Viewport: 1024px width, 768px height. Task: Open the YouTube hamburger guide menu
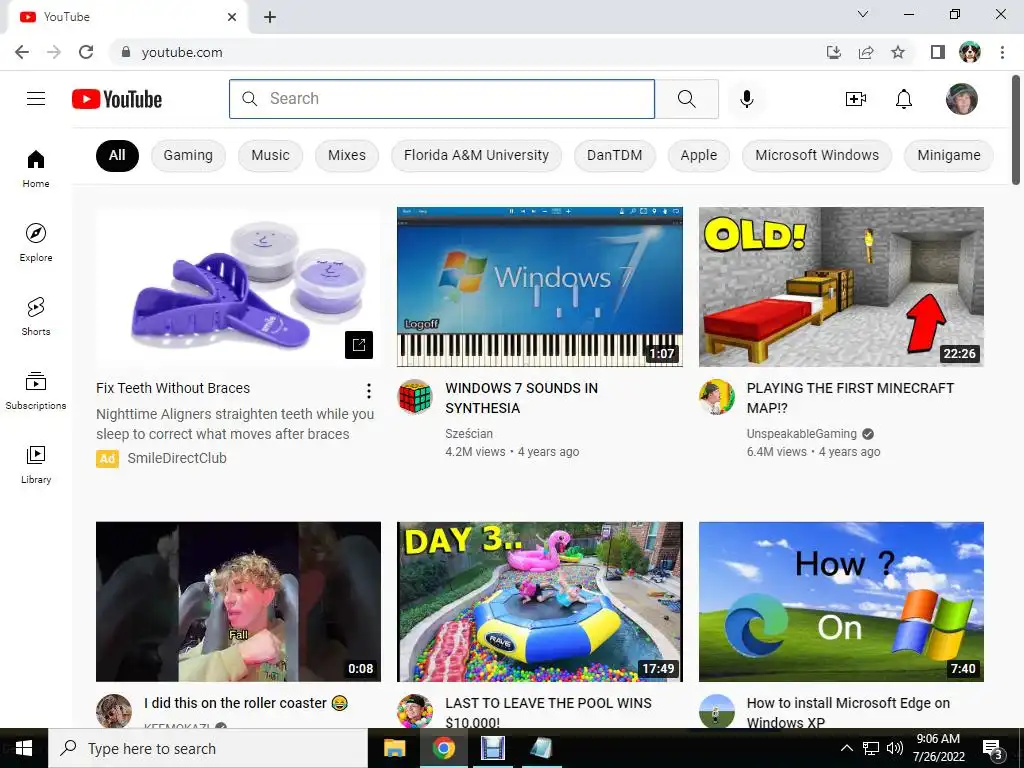pyautogui.click(x=36, y=99)
